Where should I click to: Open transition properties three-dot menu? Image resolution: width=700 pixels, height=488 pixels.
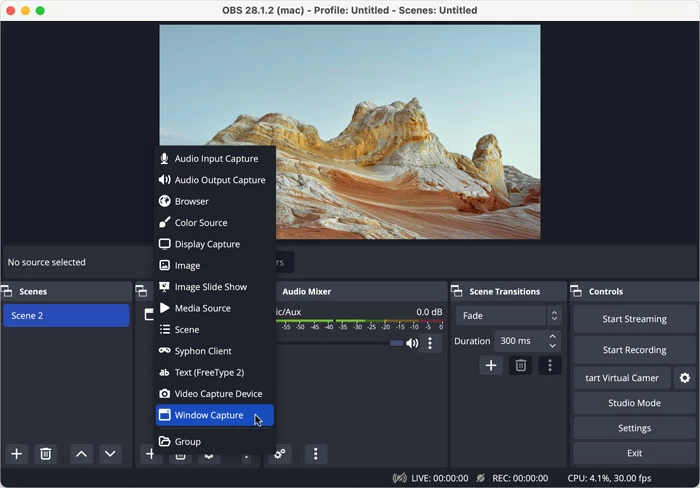point(549,366)
